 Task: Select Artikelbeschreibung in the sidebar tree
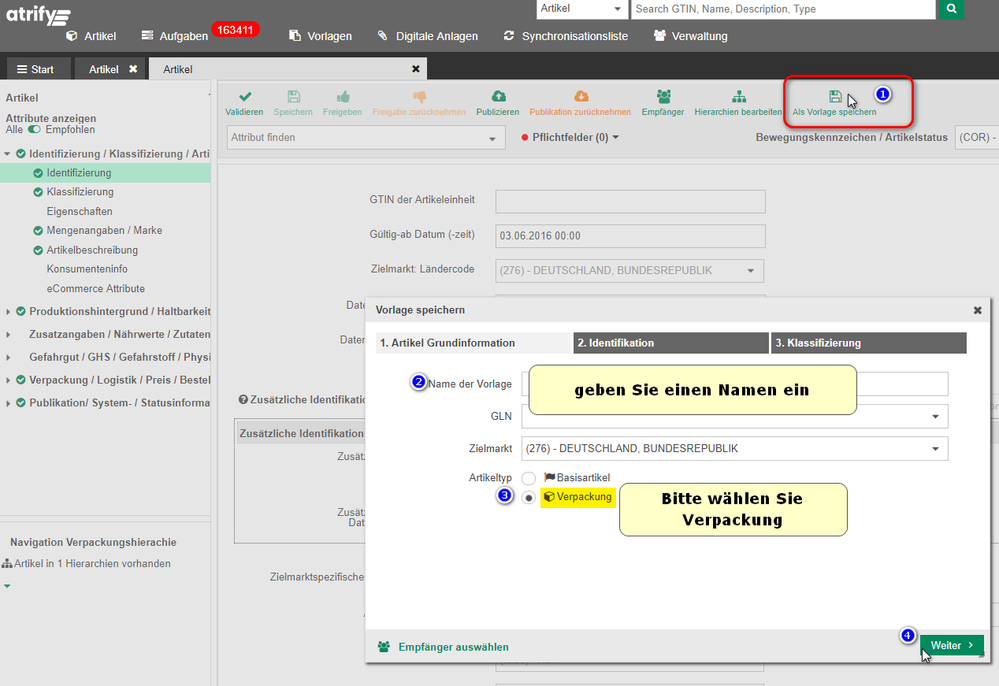point(92,250)
